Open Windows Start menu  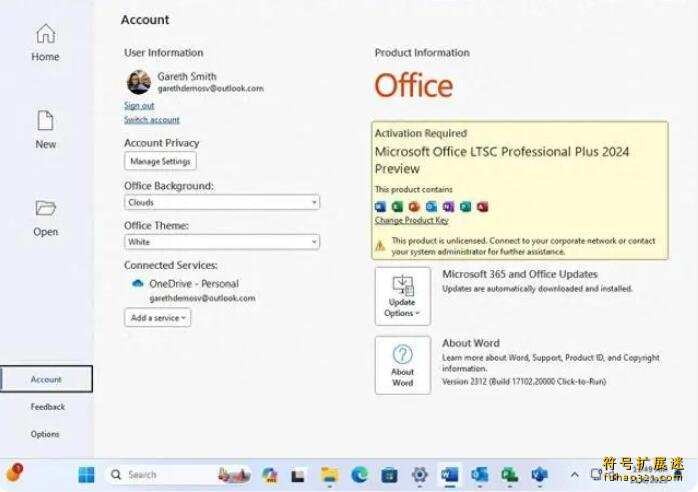click(x=86, y=475)
